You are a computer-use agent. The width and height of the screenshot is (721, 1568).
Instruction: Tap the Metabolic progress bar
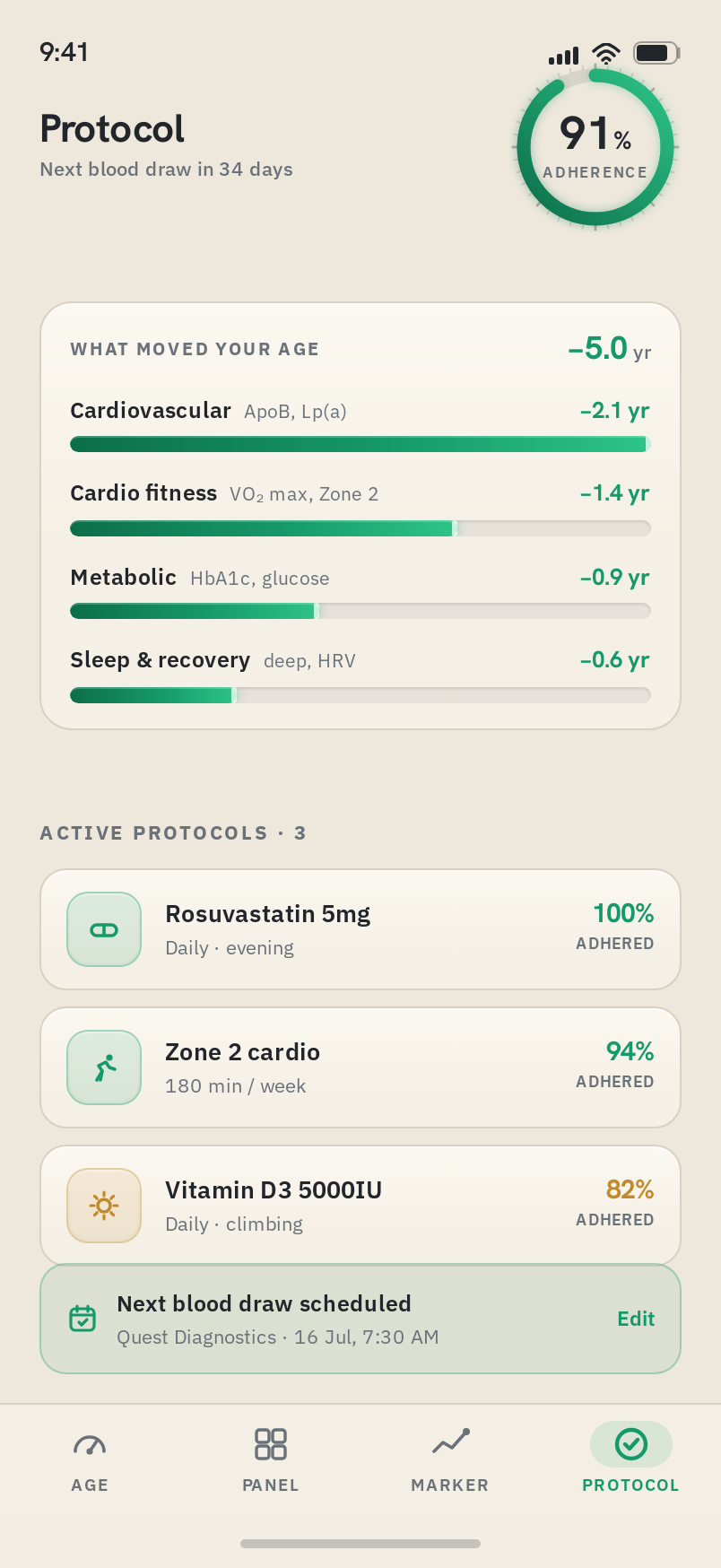360,612
